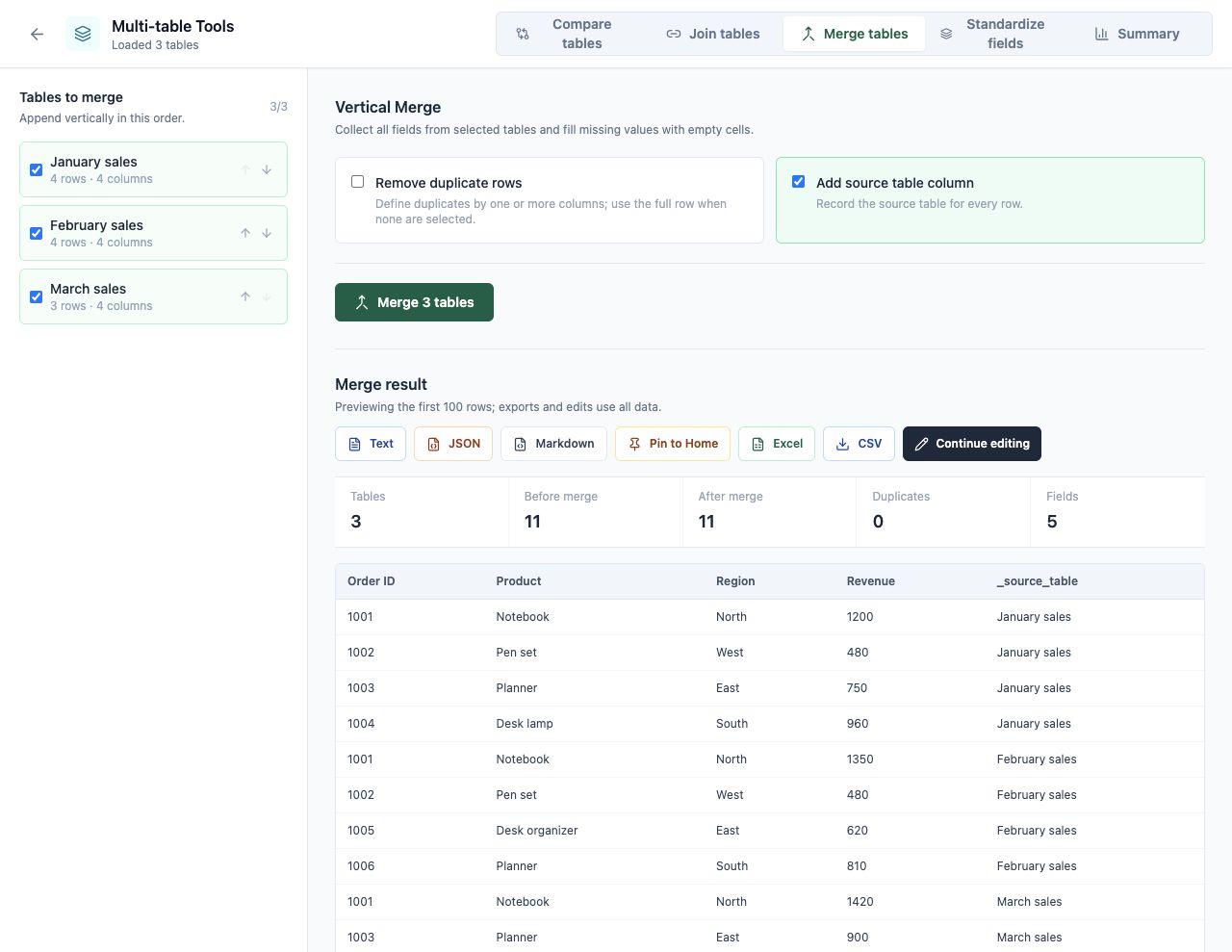Download merge result as CSV
The height and width of the screenshot is (952, 1232).
[x=859, y=444]
